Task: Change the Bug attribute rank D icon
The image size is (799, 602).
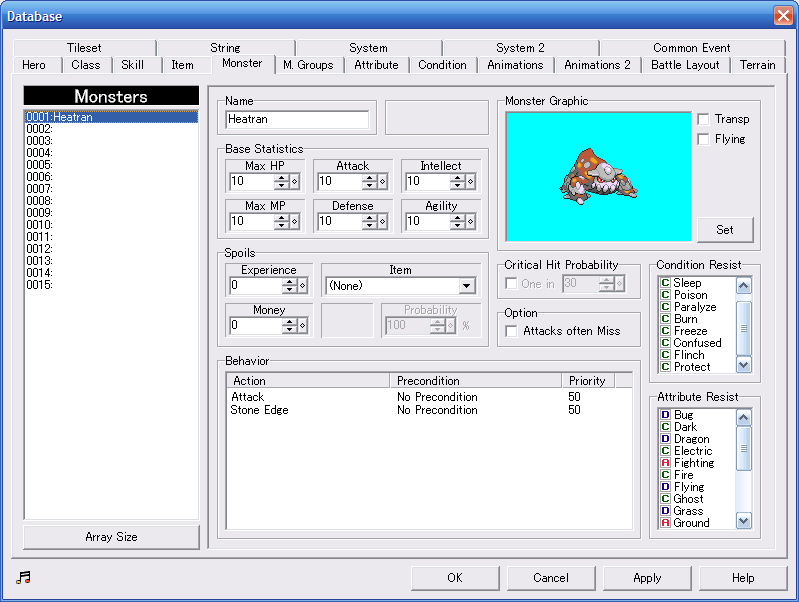Action: [x=665, y=415]
